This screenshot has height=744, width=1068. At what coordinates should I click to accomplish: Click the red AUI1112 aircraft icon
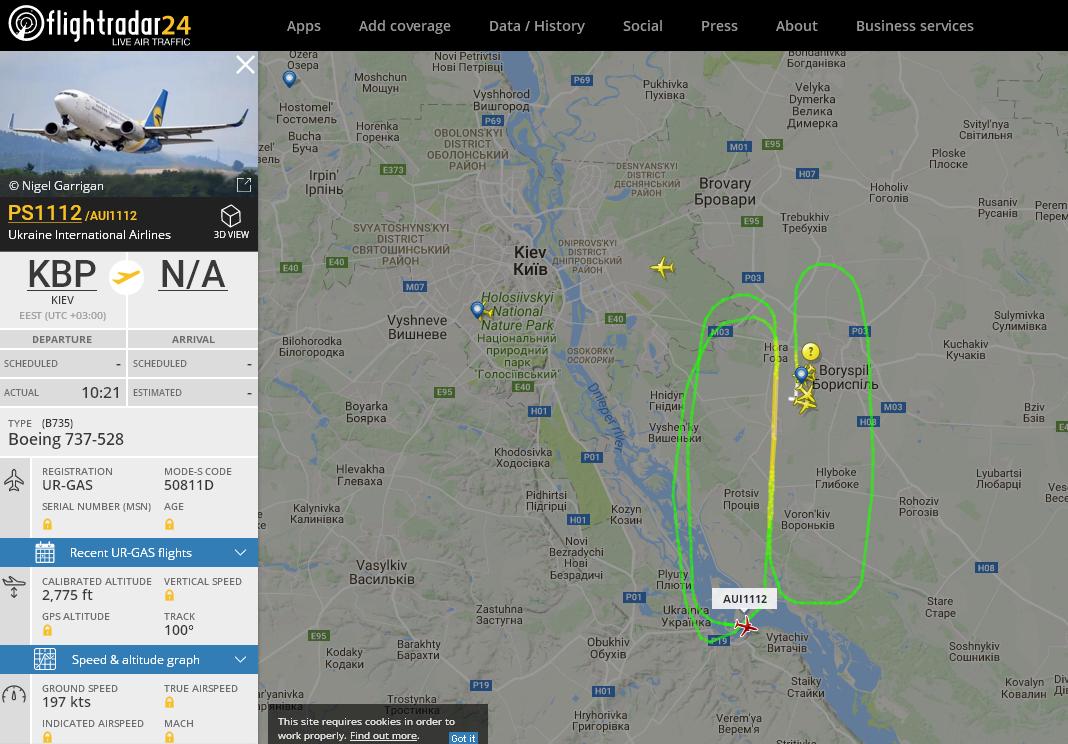coord(746,626)
